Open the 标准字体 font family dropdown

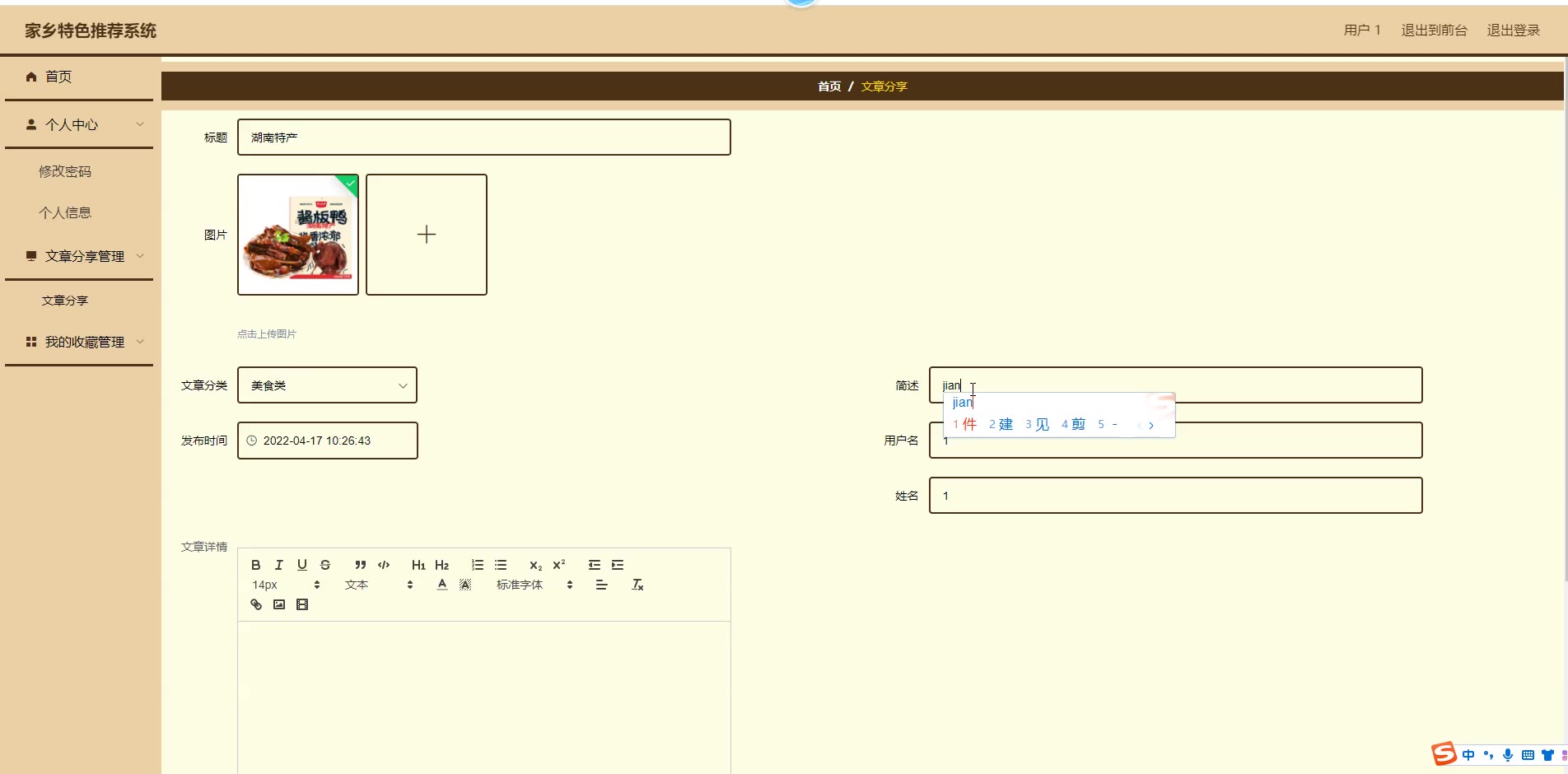tap(534, 585)
